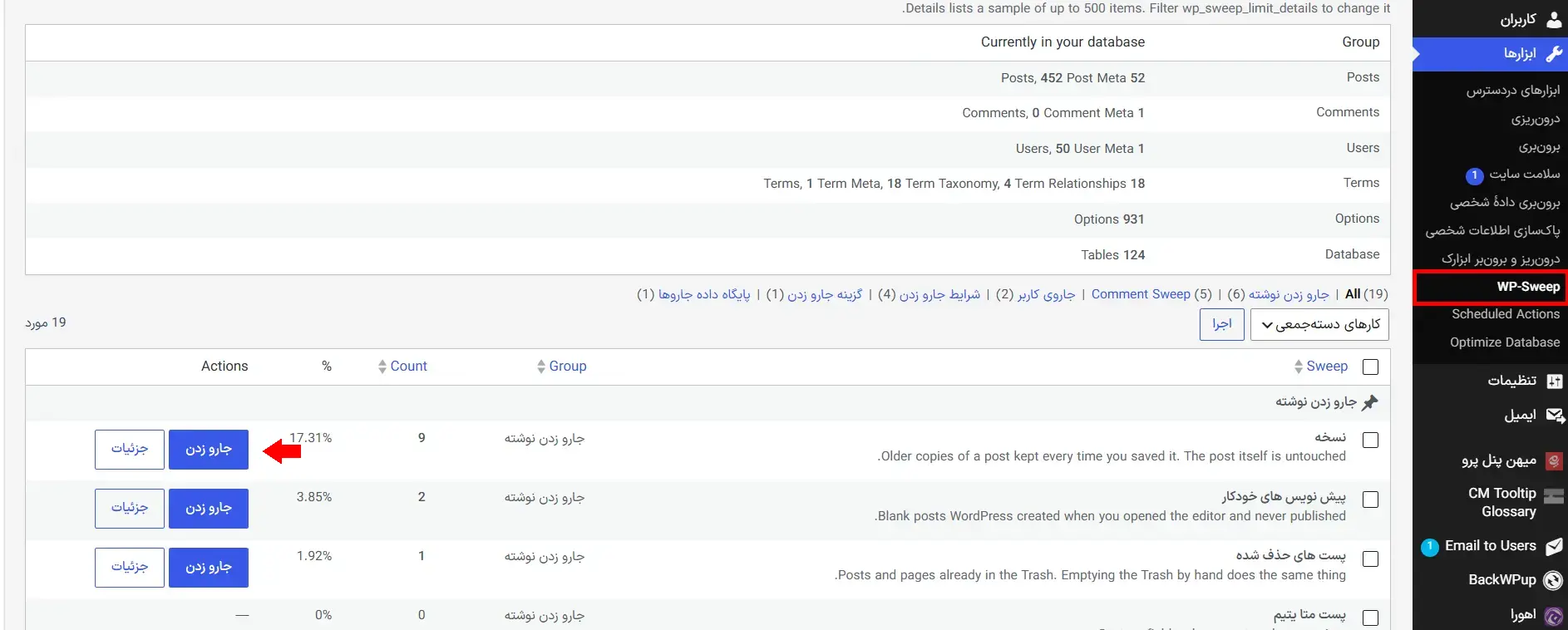Image resolution: width=1568 pixels, height=630 pixels.
Task: Open برون‌بری export menu item
Action: [1540, 147]
